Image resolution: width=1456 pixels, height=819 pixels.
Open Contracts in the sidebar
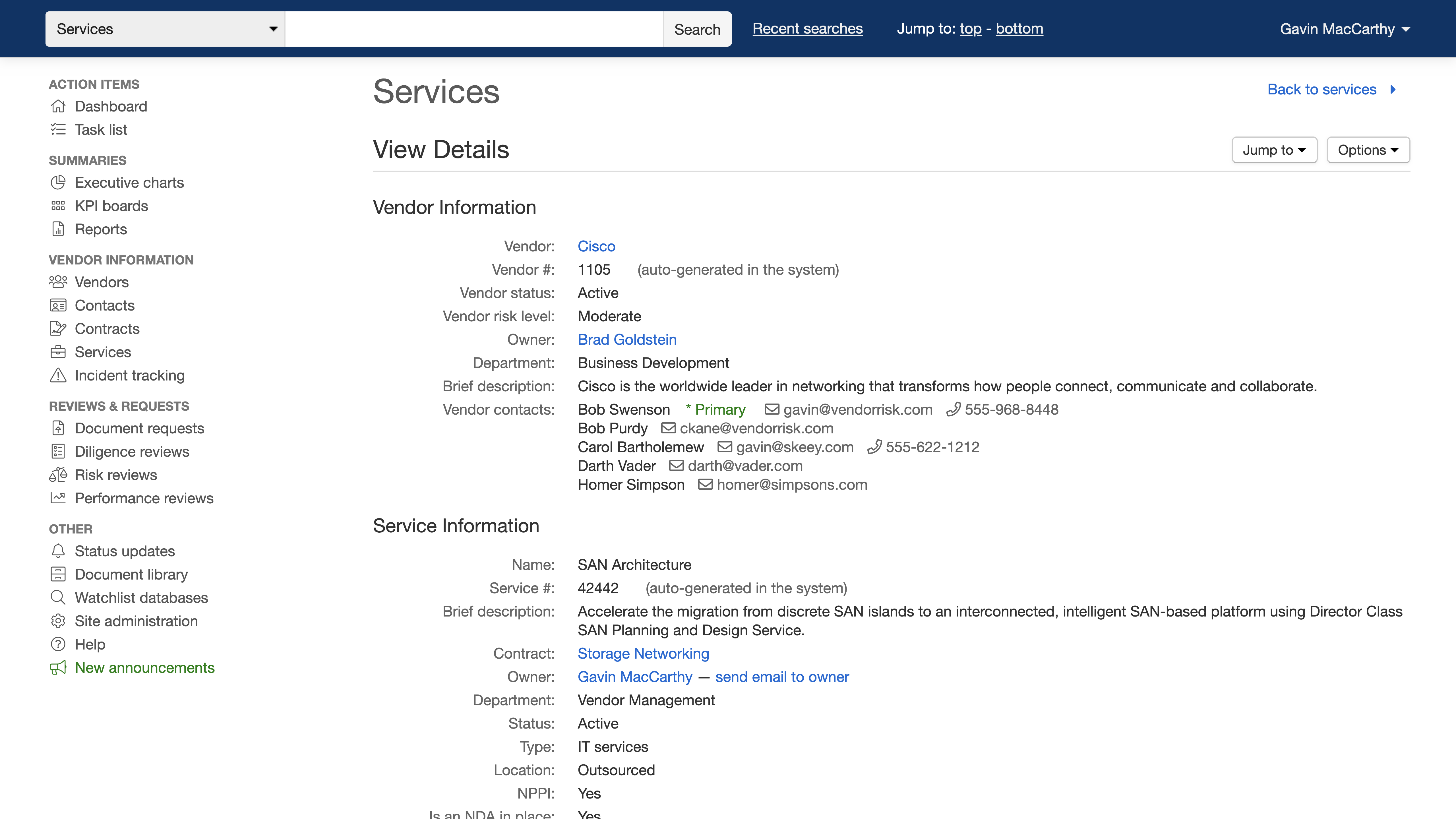[107, 328]
